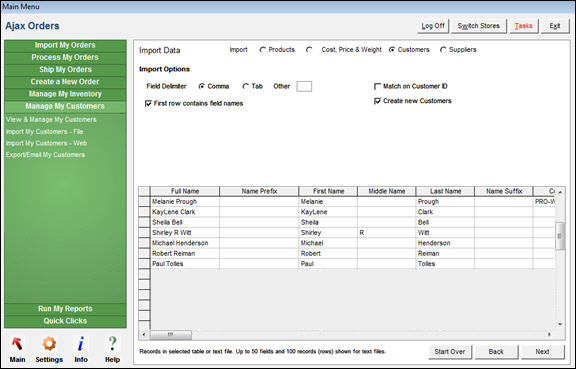576x369 pixels.
Task: Select the KayLene Clark full name cell
Action: pos(185,212)
